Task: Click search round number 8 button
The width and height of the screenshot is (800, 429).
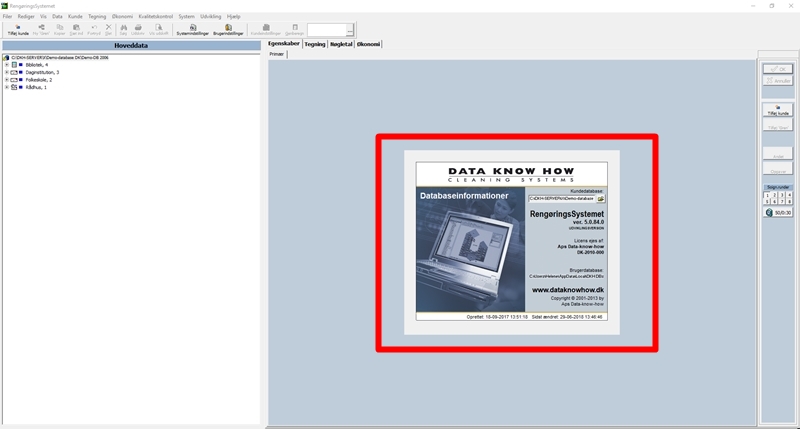Action: click(789, 201)
